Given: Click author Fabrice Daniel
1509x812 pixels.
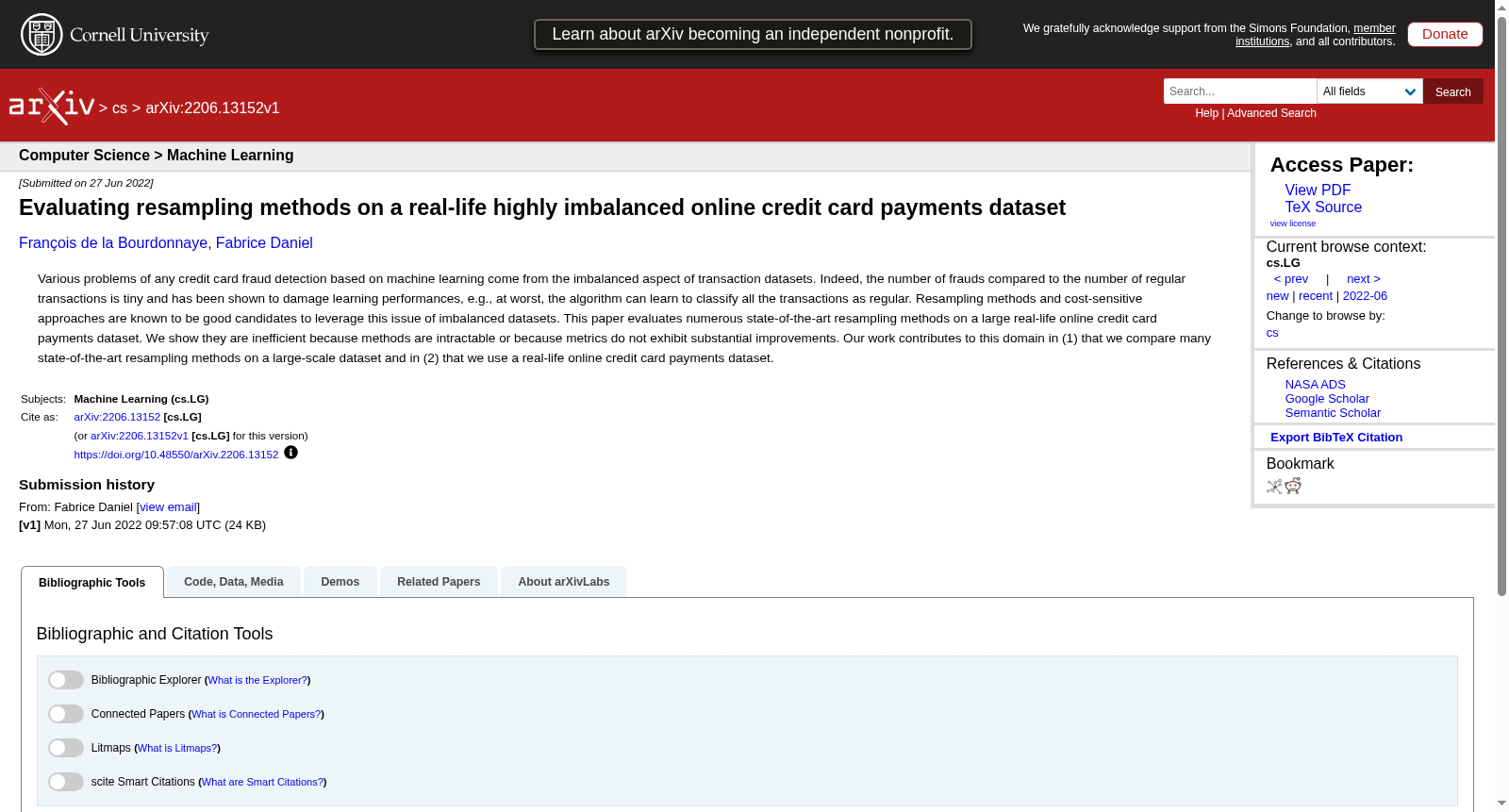Looking at the screenshot, I should (x=264, y=242).
